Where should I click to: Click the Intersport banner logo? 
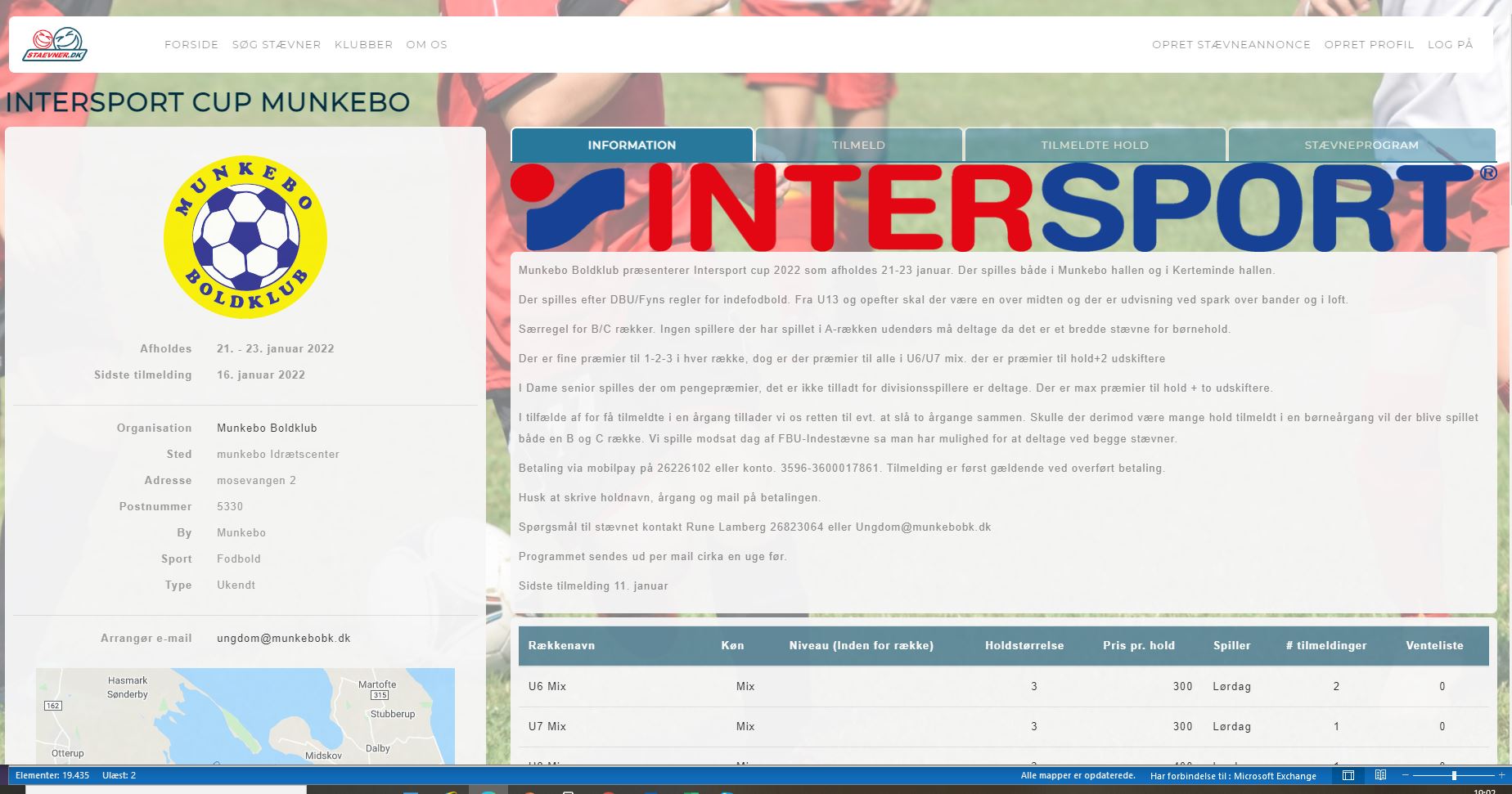coord(1003,207)
